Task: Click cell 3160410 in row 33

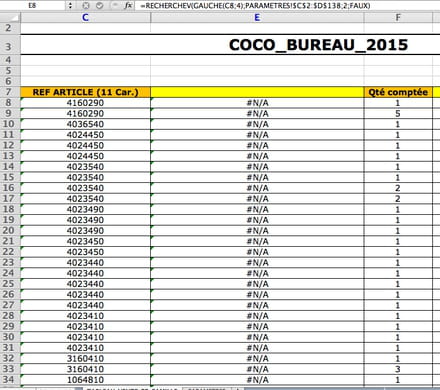Action: (85, 369)
